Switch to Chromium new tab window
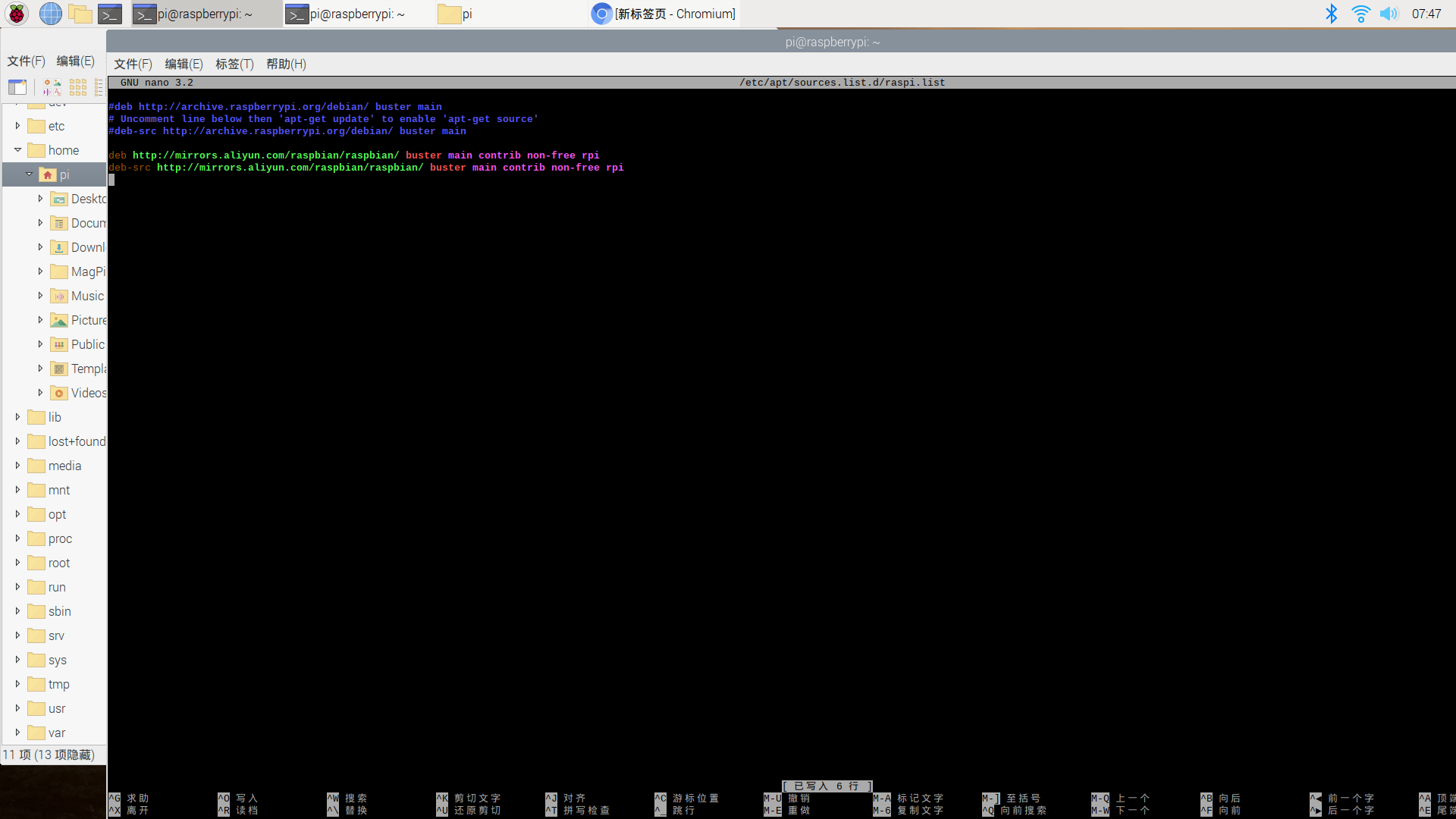 pyautogui.click(x=664, y=14)
